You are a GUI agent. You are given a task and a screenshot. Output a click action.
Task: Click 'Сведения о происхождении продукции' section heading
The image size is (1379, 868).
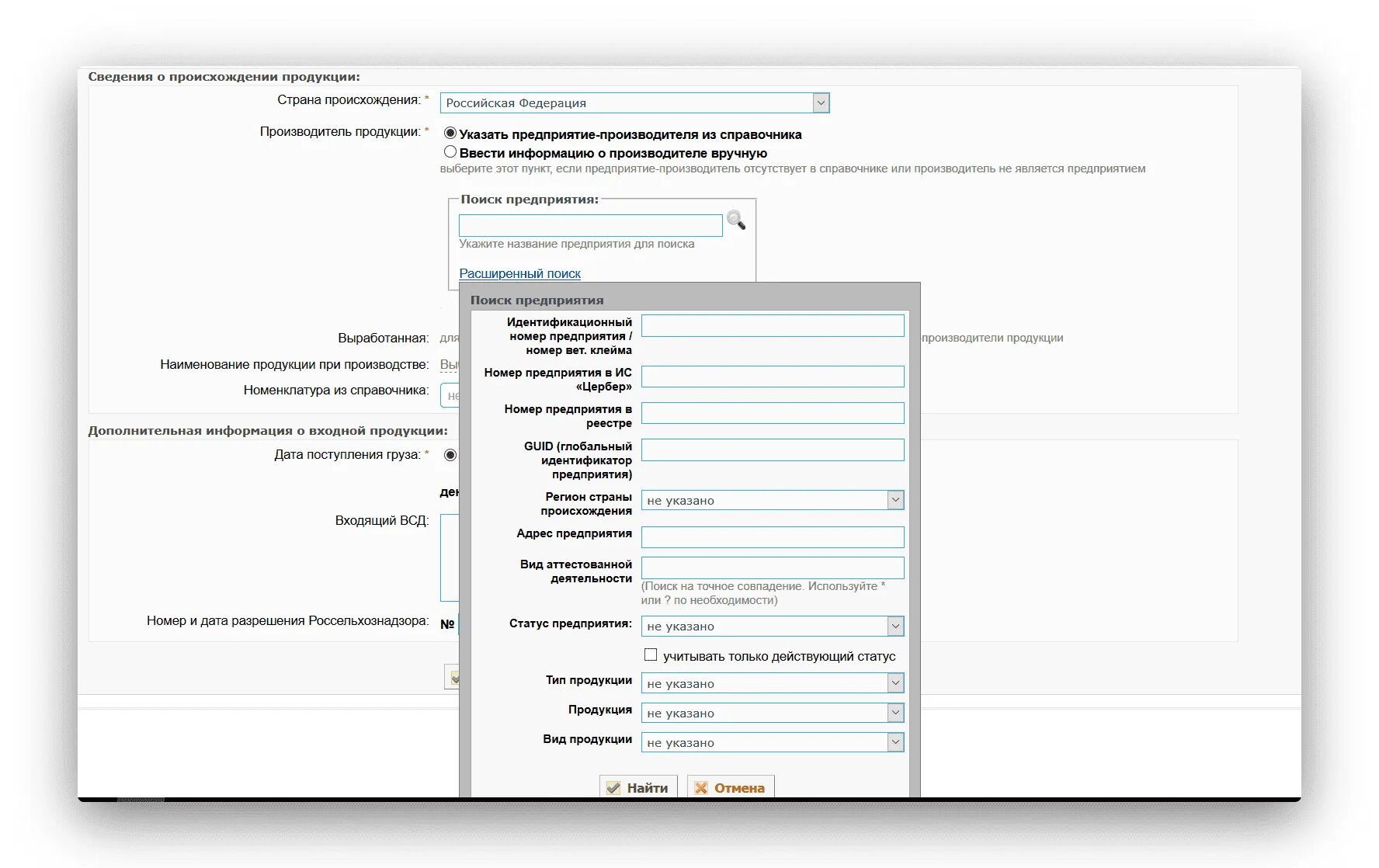(224, 77)
